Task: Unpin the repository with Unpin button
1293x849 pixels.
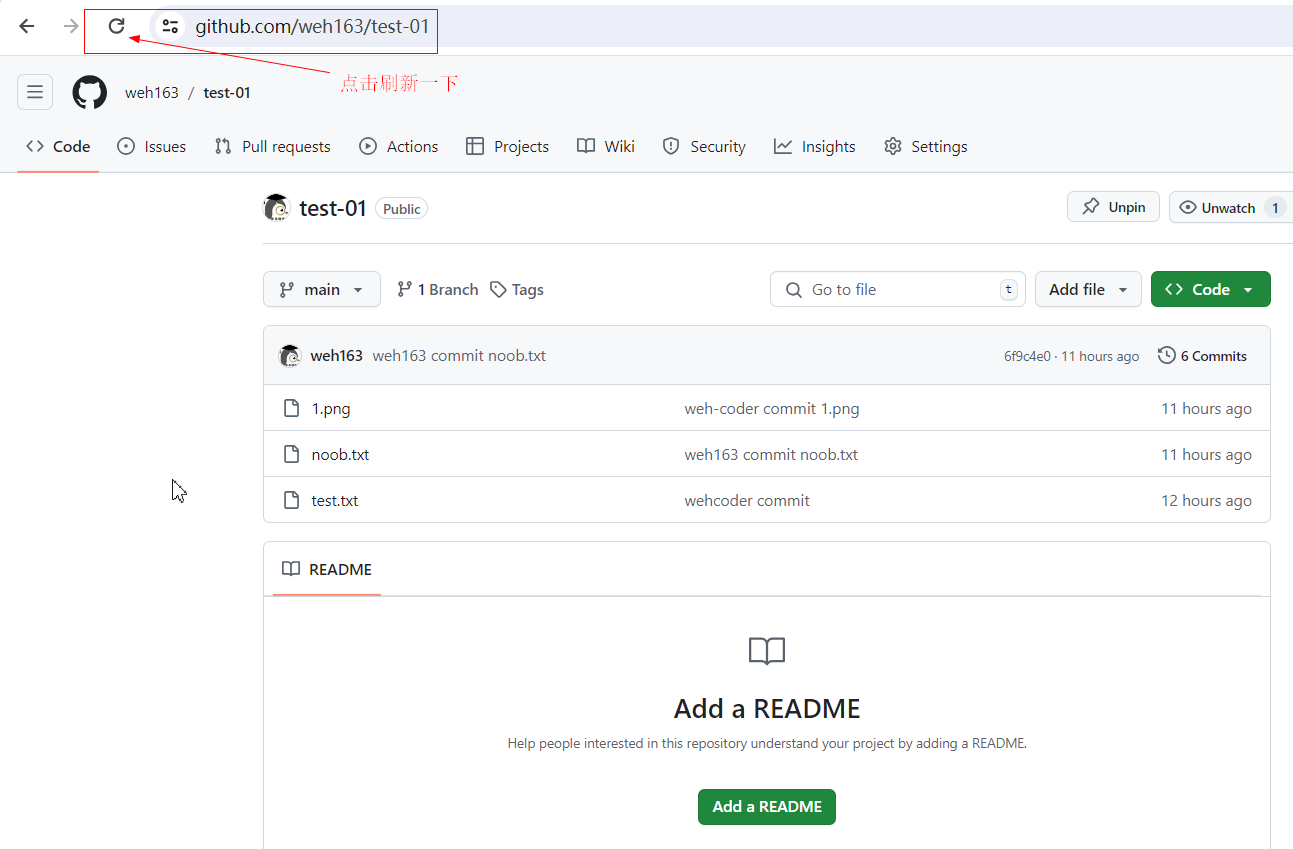Action: pos(1114,207)
